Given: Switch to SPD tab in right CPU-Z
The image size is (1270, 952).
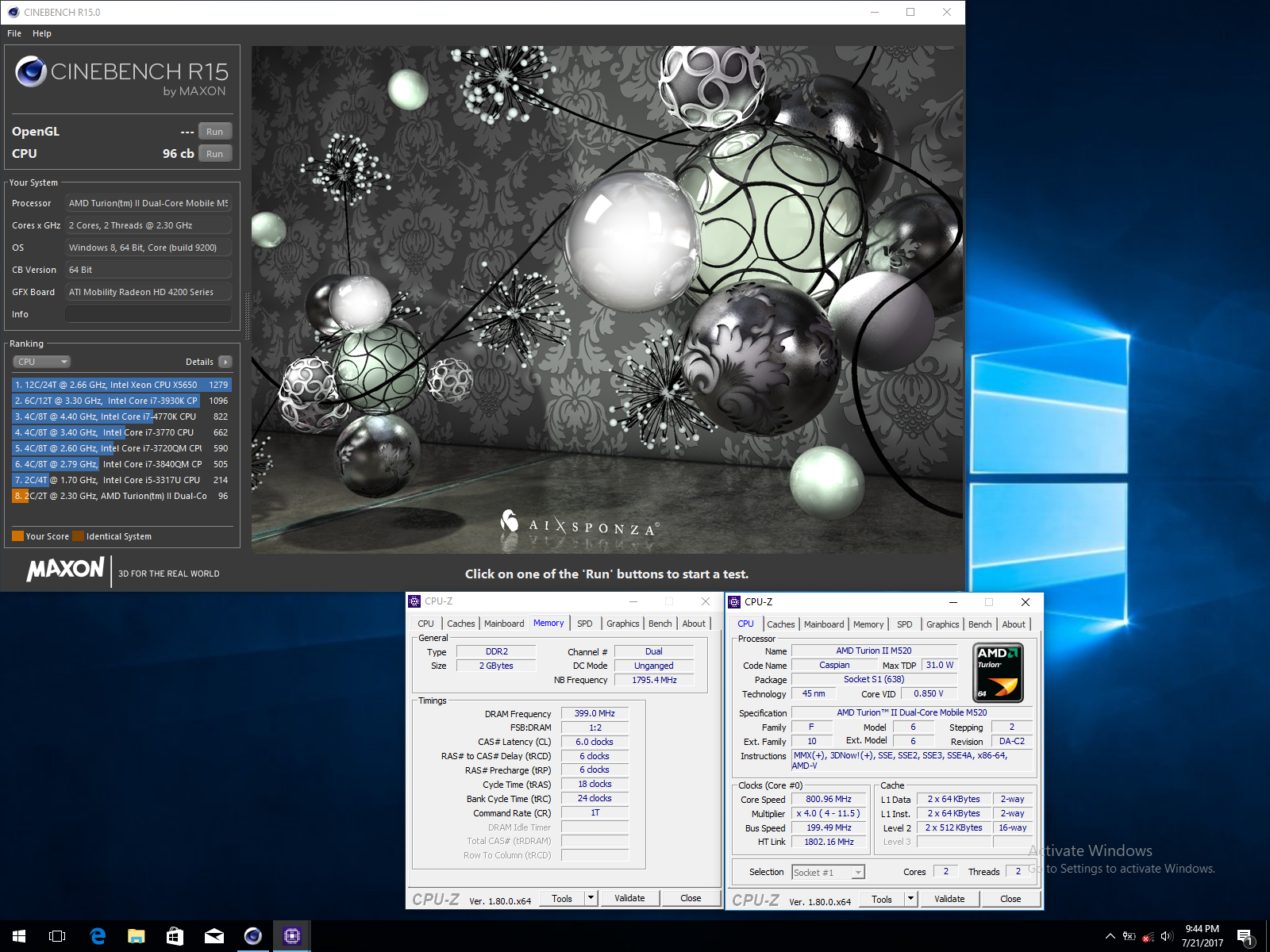Looking at the screenshot, I should coord(905,624).
